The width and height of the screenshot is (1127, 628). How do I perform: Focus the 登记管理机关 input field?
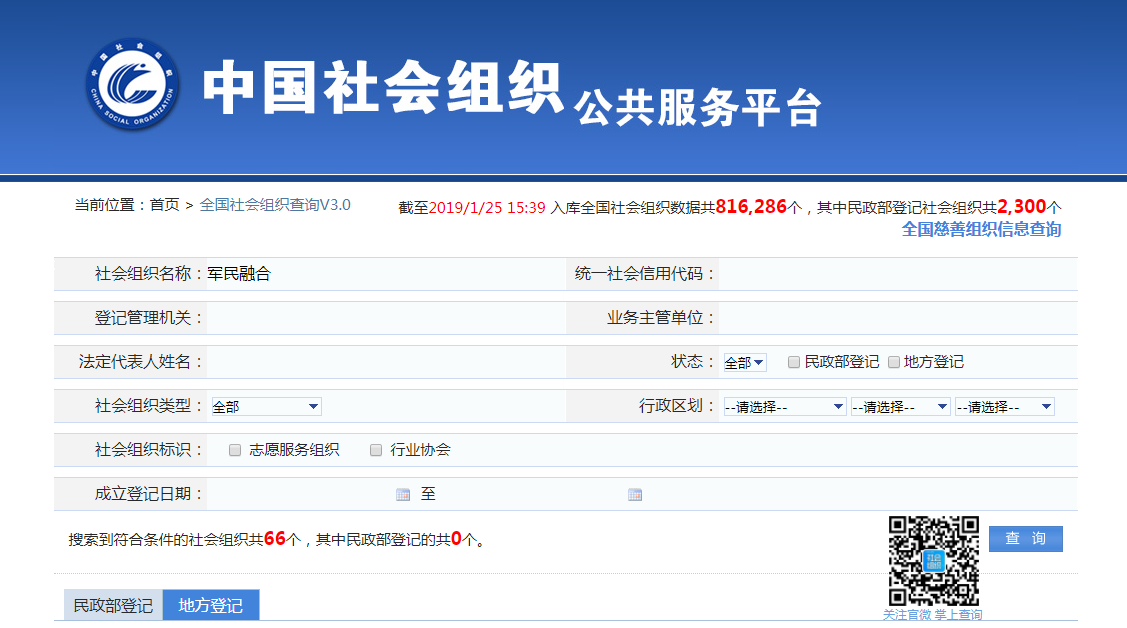[385, 318]
